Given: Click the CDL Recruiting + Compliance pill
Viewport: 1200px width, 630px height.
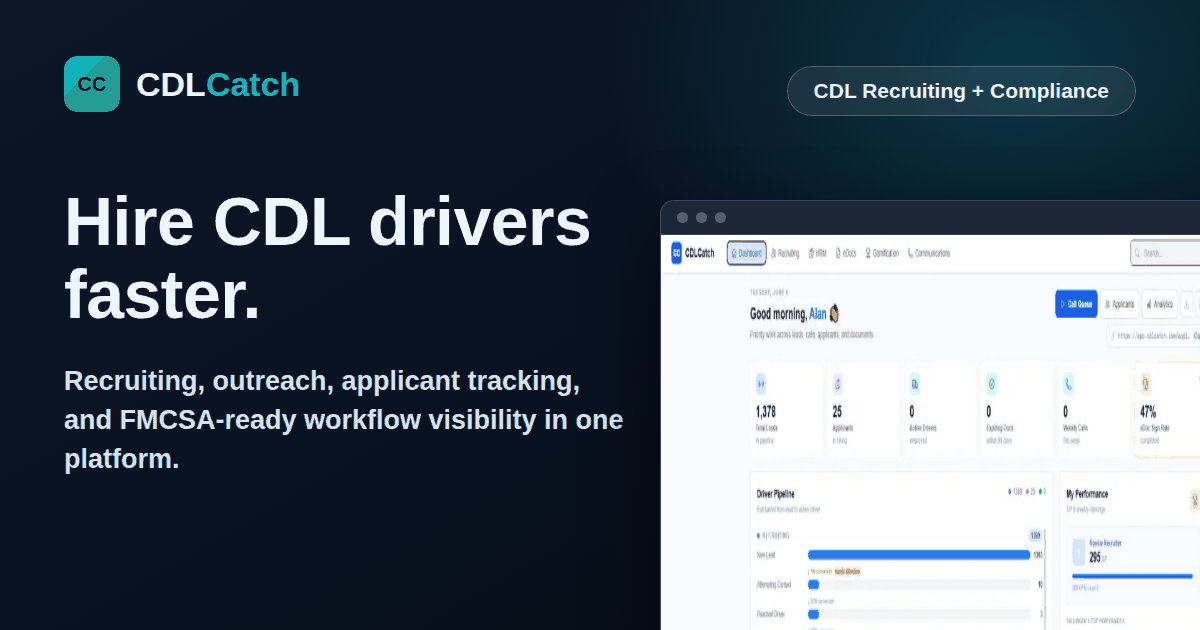Looking at the screenshot, I should (x=961, y=91).
